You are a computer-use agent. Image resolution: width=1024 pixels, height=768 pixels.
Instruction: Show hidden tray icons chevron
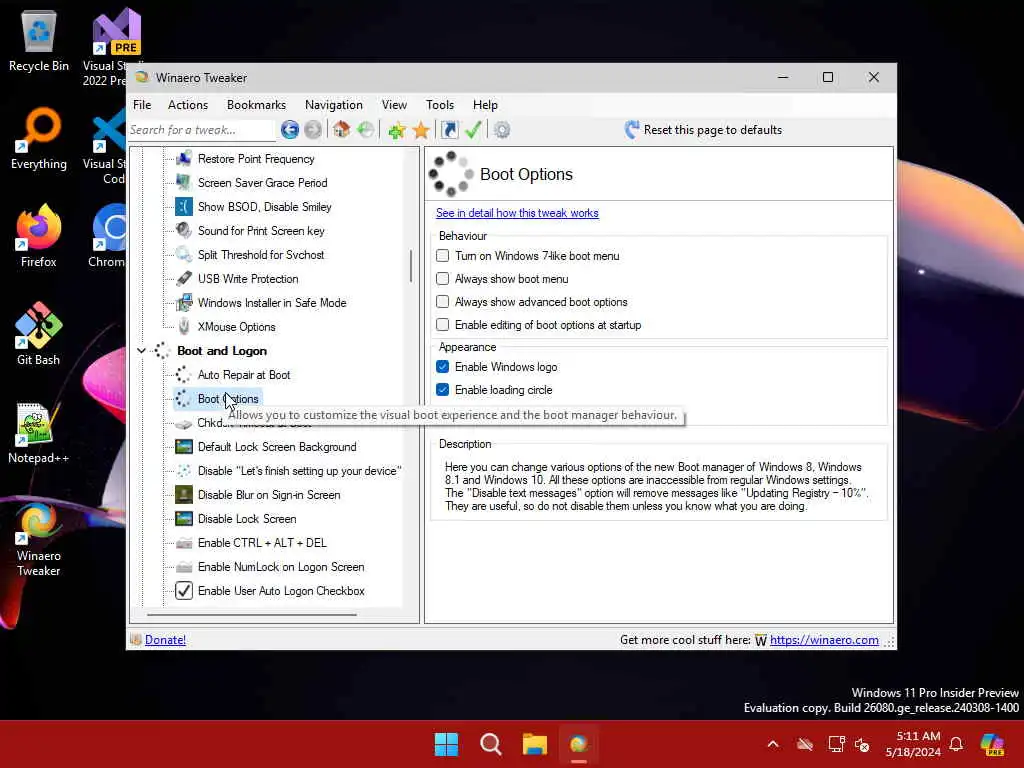[773, 744]
